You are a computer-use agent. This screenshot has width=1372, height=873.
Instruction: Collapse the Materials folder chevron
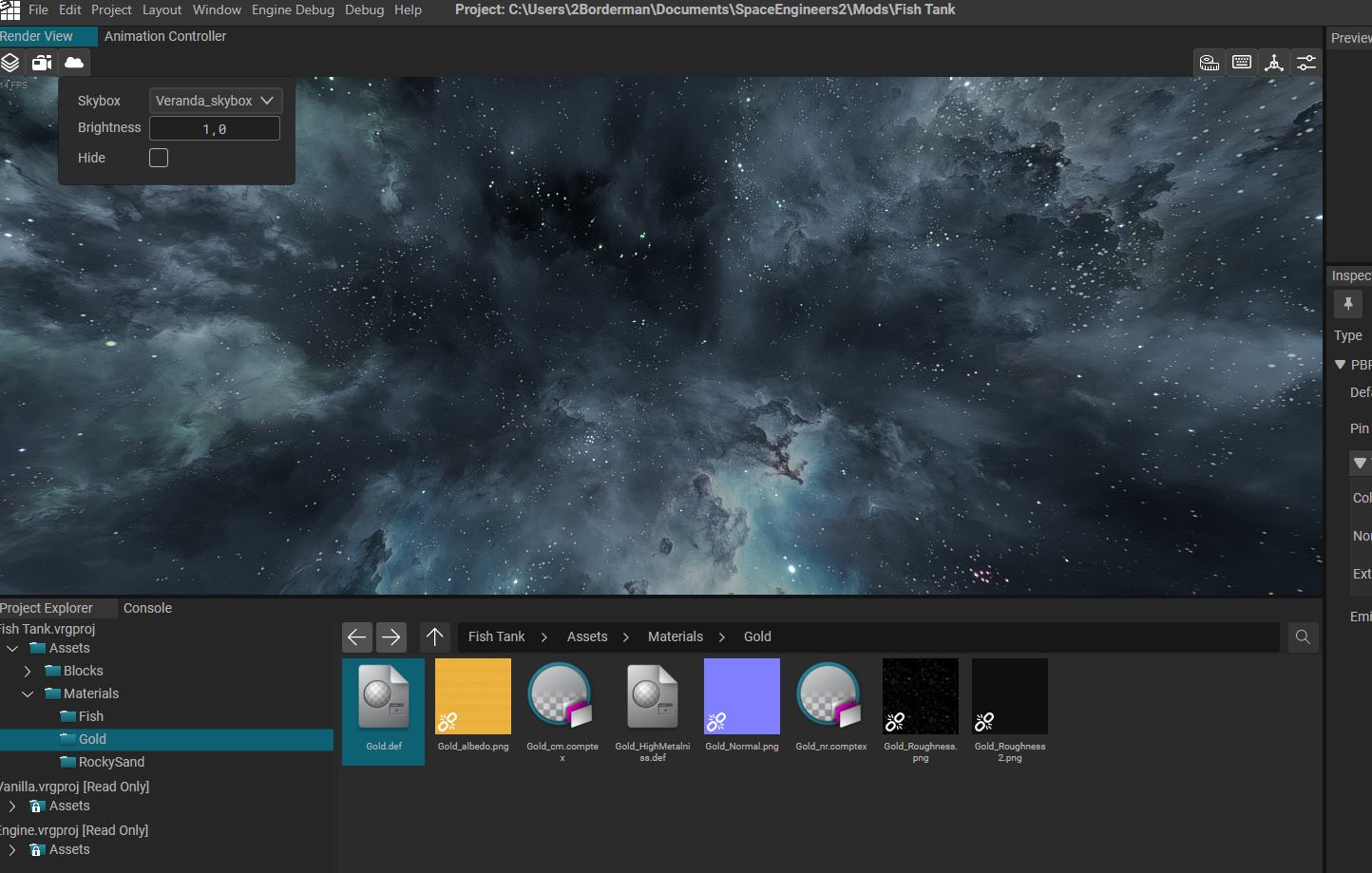(28, 693)
